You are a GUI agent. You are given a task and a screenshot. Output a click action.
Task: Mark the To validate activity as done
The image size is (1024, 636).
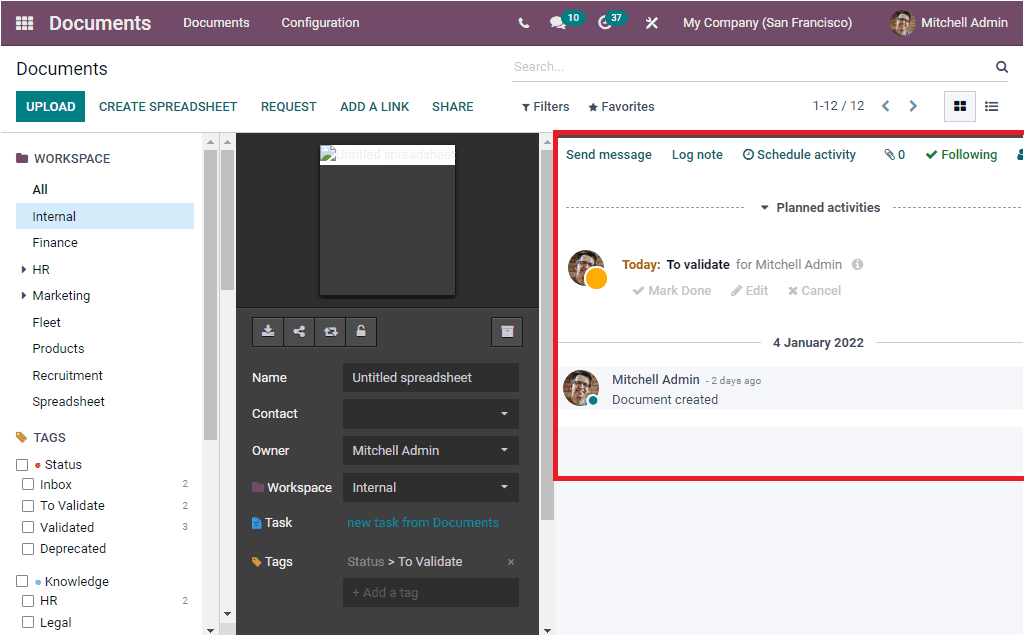671,291
